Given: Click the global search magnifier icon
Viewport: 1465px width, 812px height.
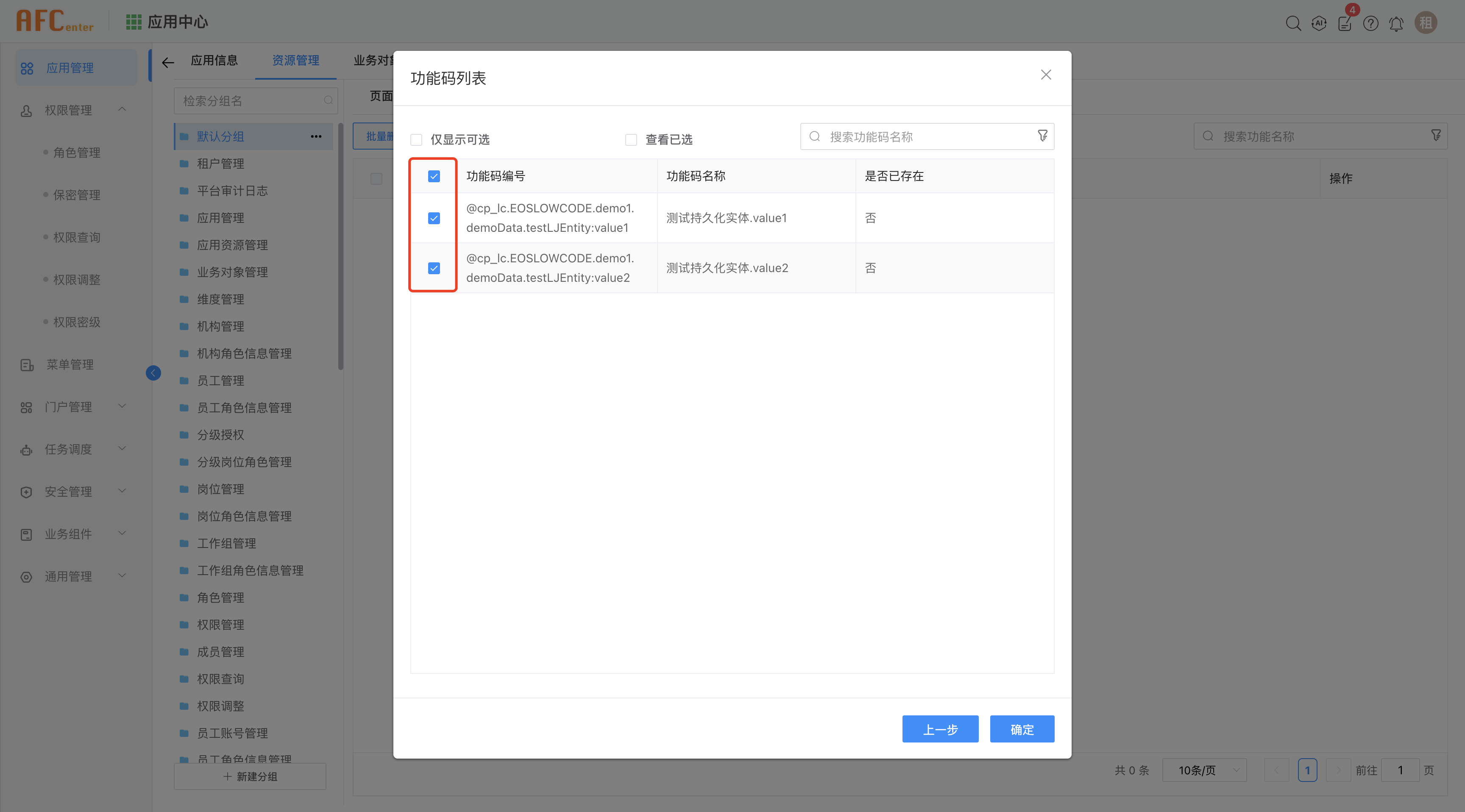Looking at the screenshot, I should point(1293,23).
